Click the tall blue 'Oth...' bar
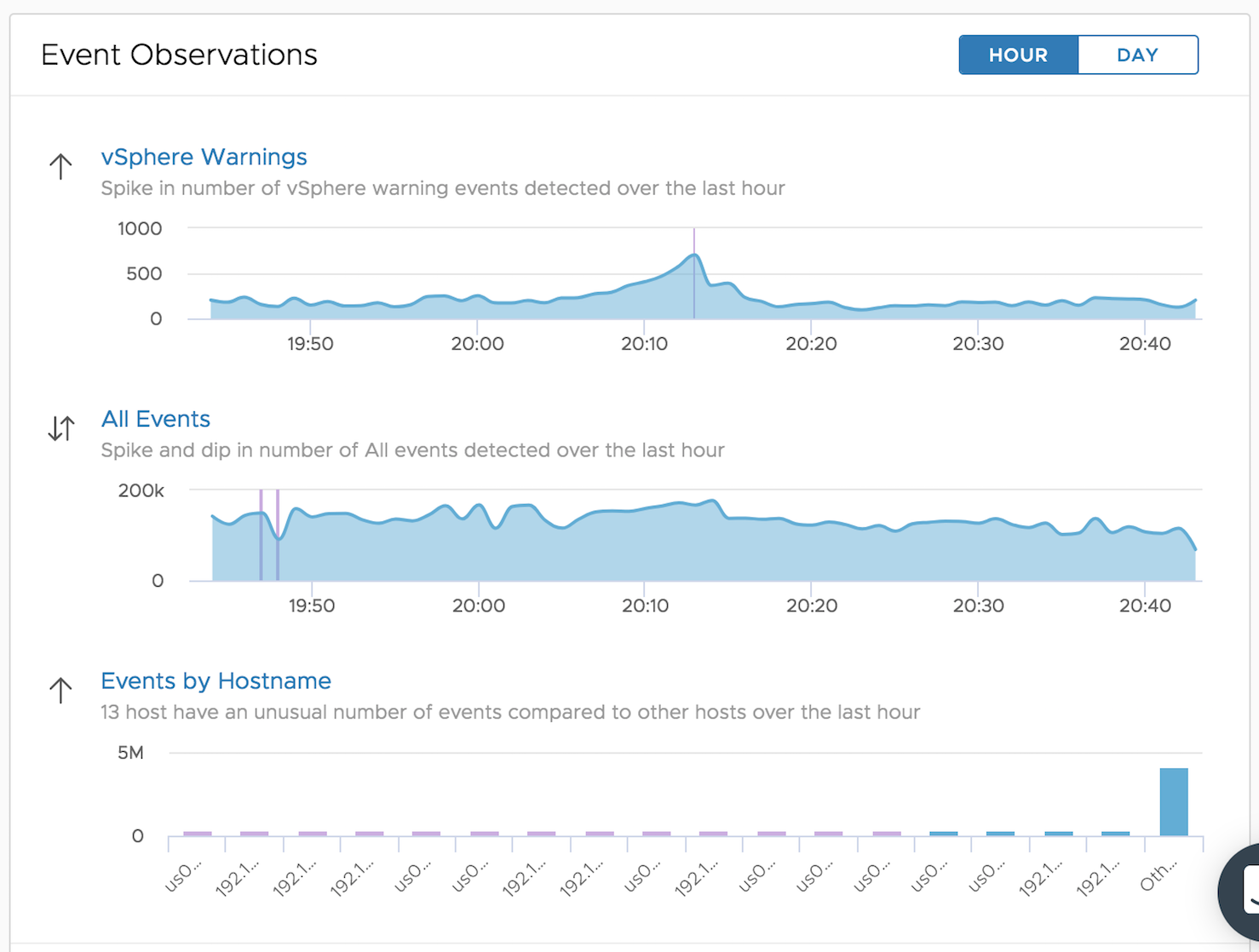The height and width of the screenshot is (952, 1259). point(1173,802)
